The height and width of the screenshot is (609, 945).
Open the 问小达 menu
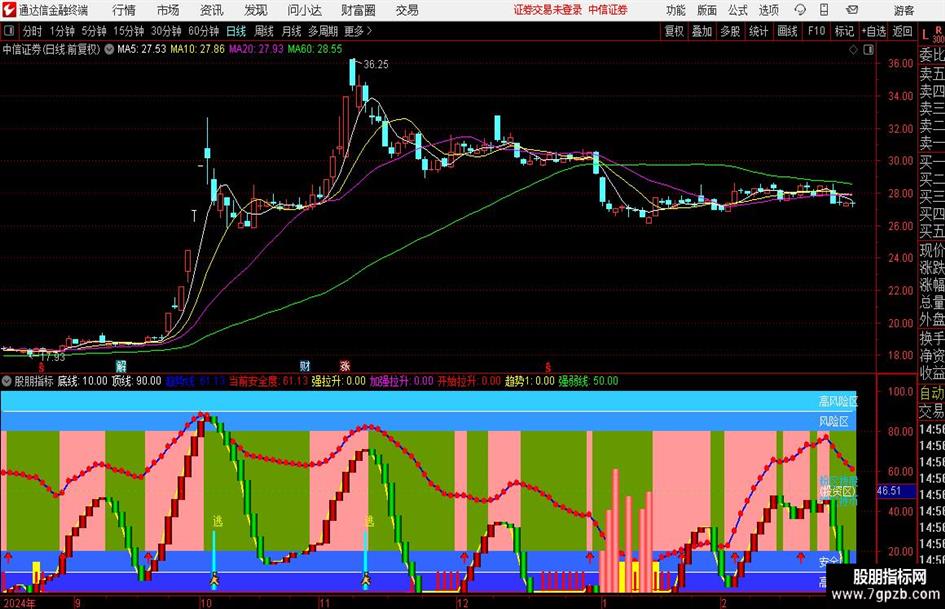pos(304,10)
